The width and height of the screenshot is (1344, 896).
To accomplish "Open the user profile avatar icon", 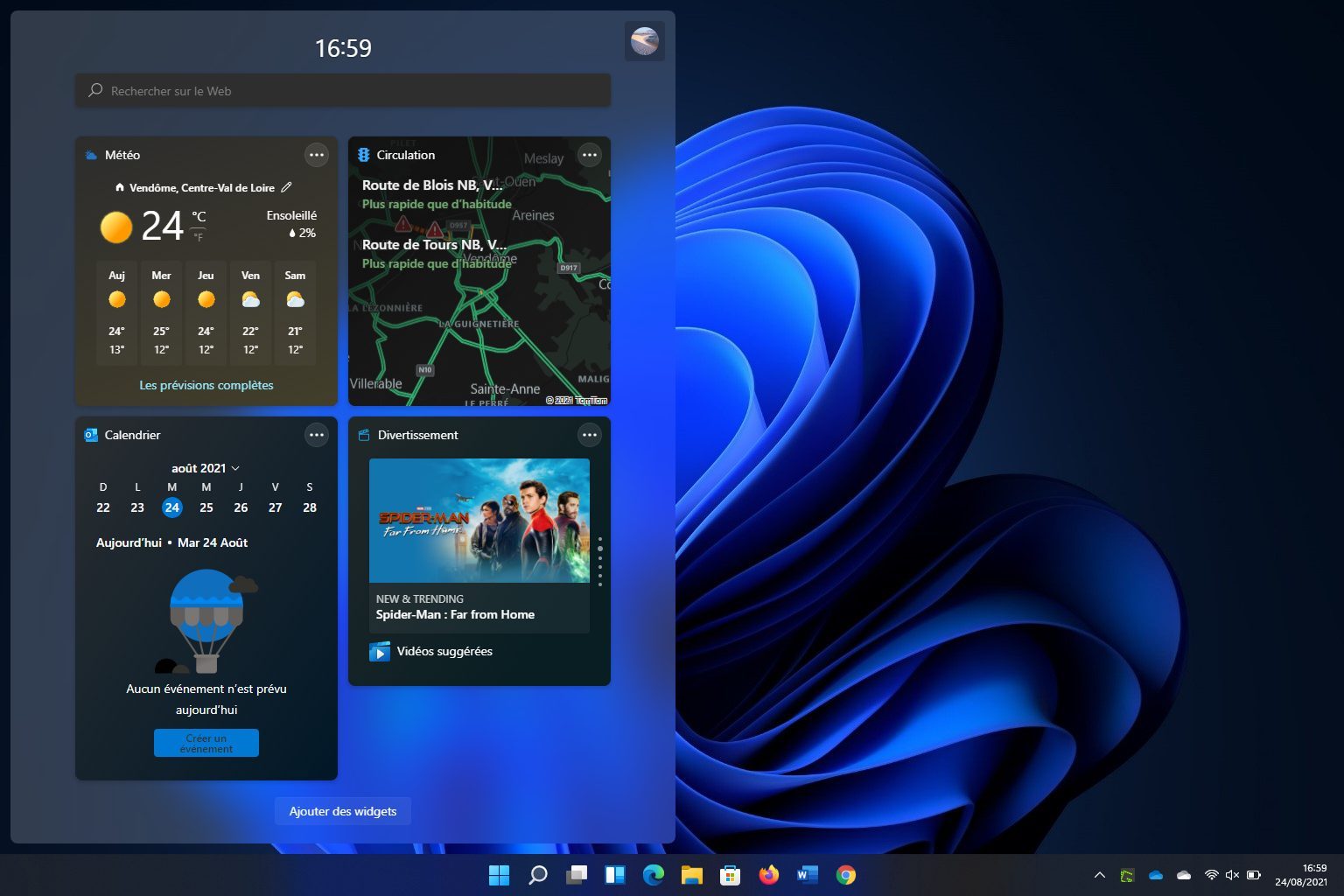I will tap(645, 41).
